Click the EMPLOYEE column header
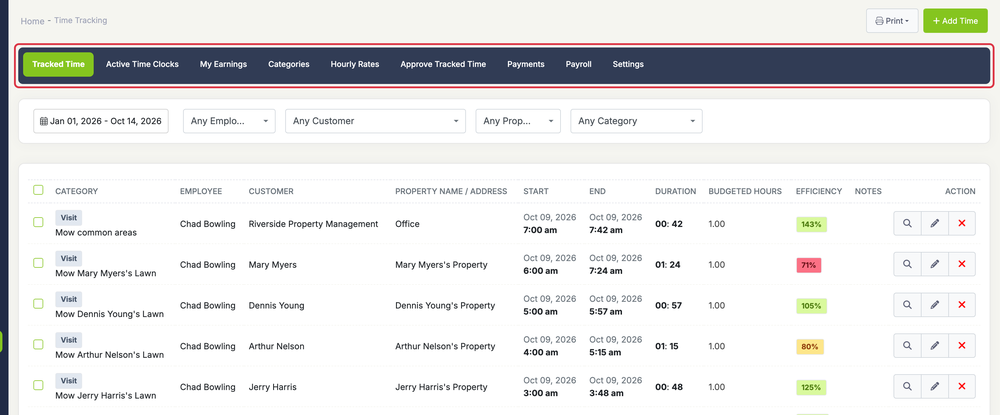The height and width of the screenshot is (415, 1000). (x=201, y=191)
